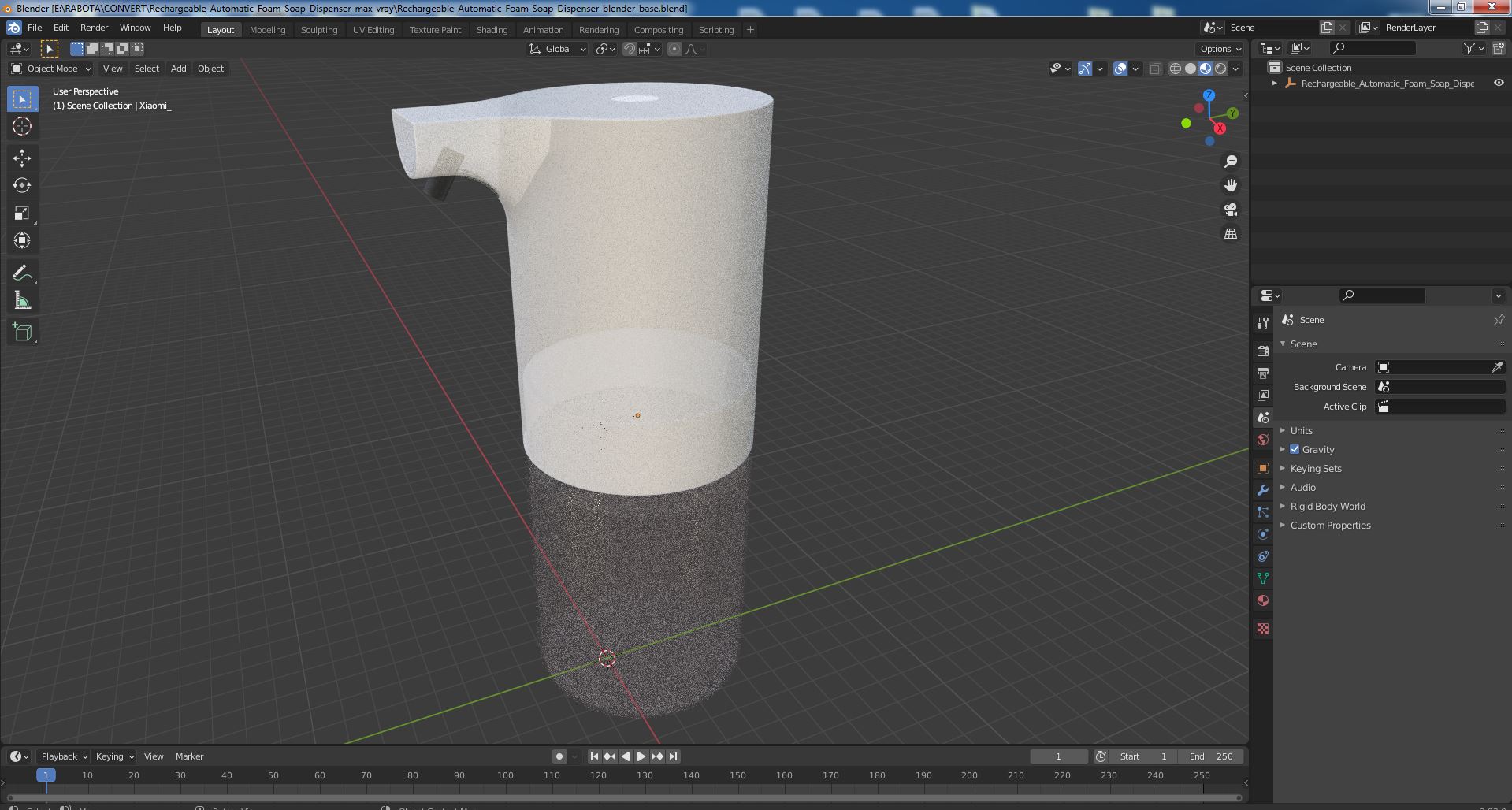Screen dimensions: 1512x810
Task: Click the viewport zoom magnifier icon
Action: click(x=1230, y=162)
